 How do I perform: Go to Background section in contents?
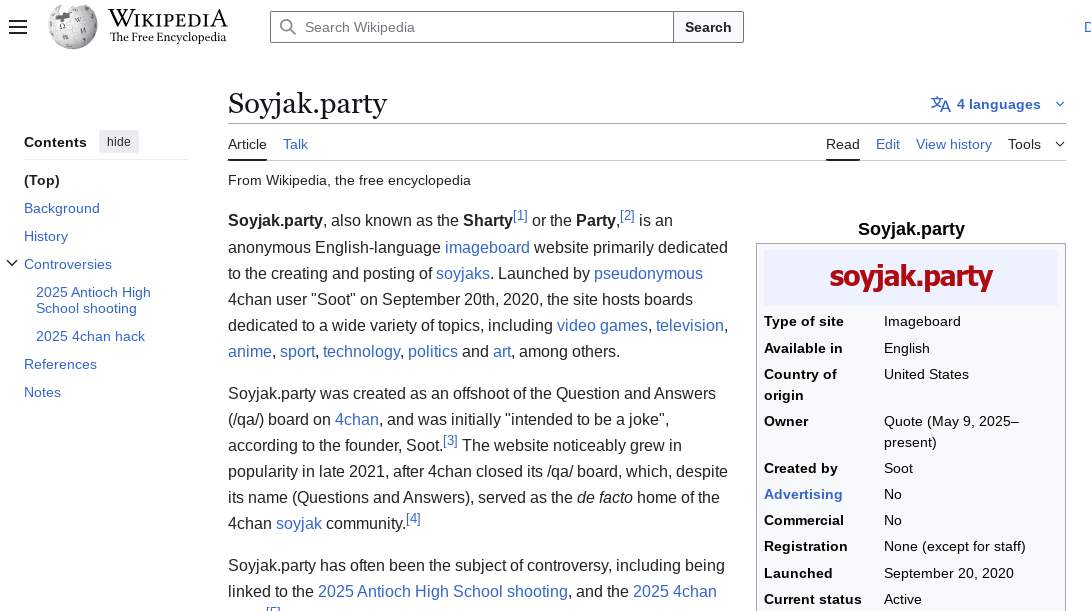pyautogui.click(x=62, y=208)
